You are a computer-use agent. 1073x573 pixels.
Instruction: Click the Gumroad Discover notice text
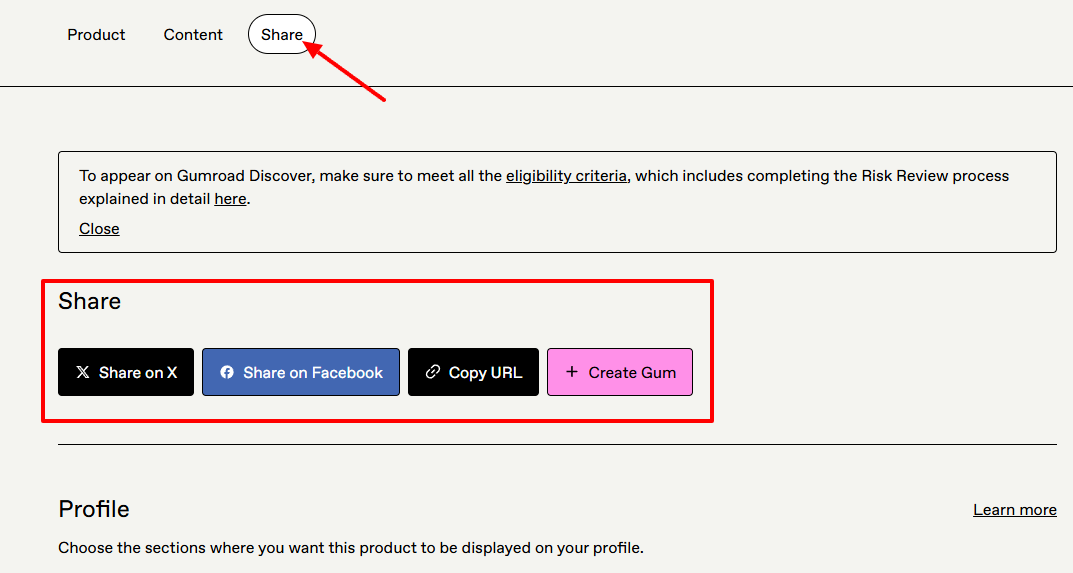pyautogui.click(x=544, y=187)
